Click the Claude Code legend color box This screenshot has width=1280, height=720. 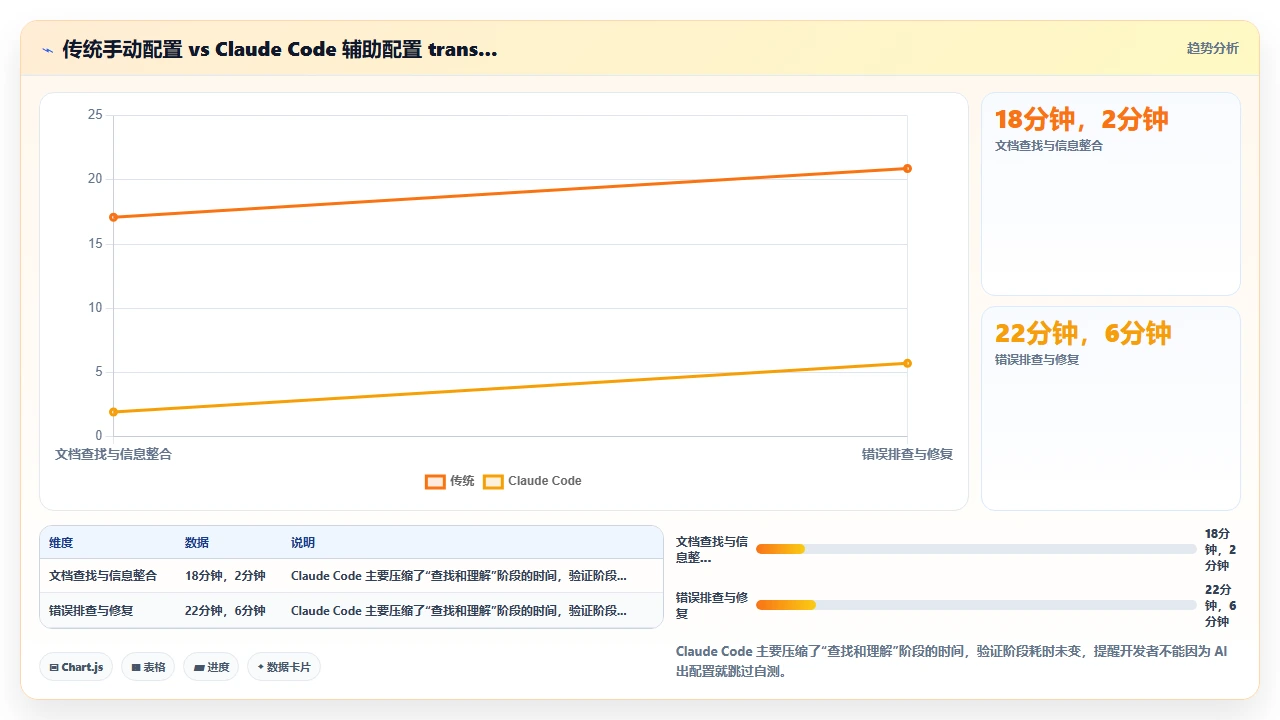(493, 481)
